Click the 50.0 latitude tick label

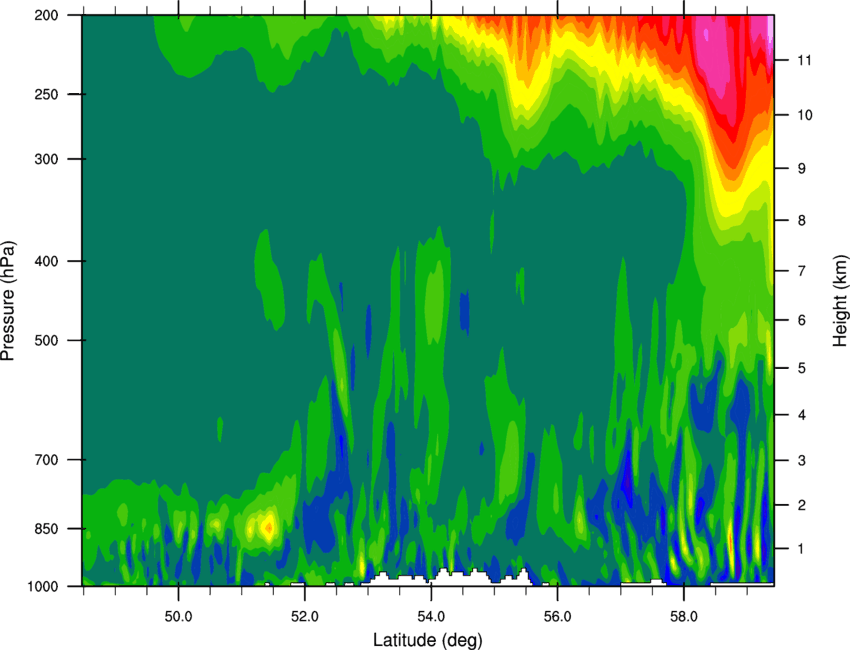pyautogui.click(x=178, y=616)
